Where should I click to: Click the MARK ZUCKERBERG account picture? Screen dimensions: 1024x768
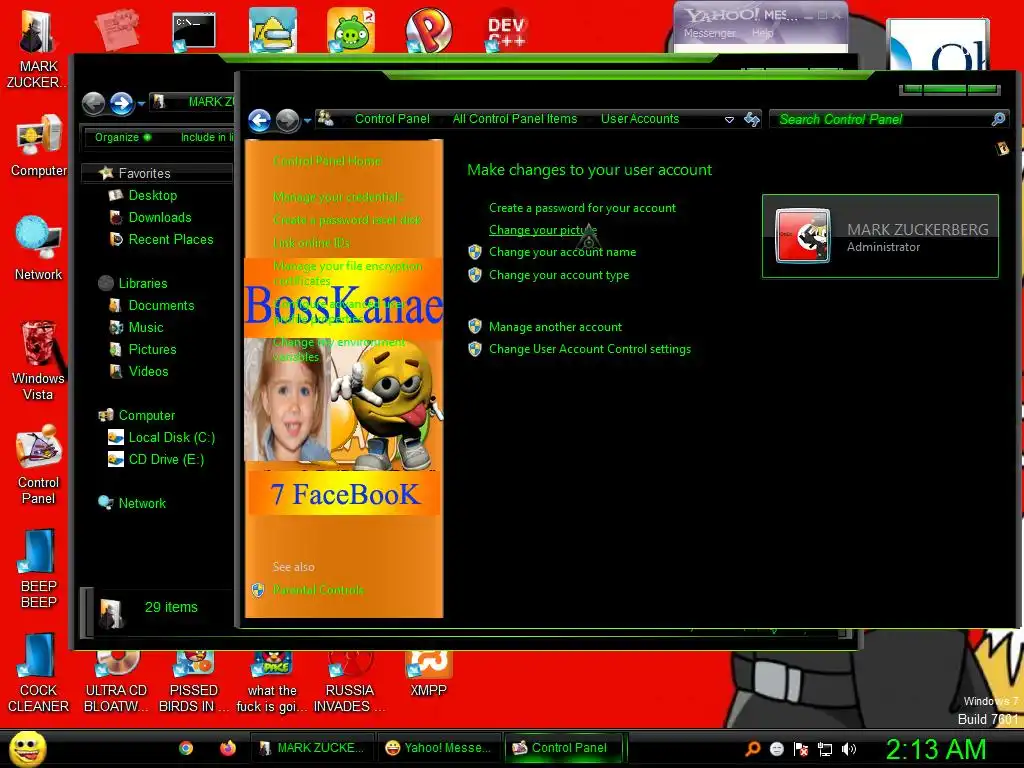click(803, 236)
